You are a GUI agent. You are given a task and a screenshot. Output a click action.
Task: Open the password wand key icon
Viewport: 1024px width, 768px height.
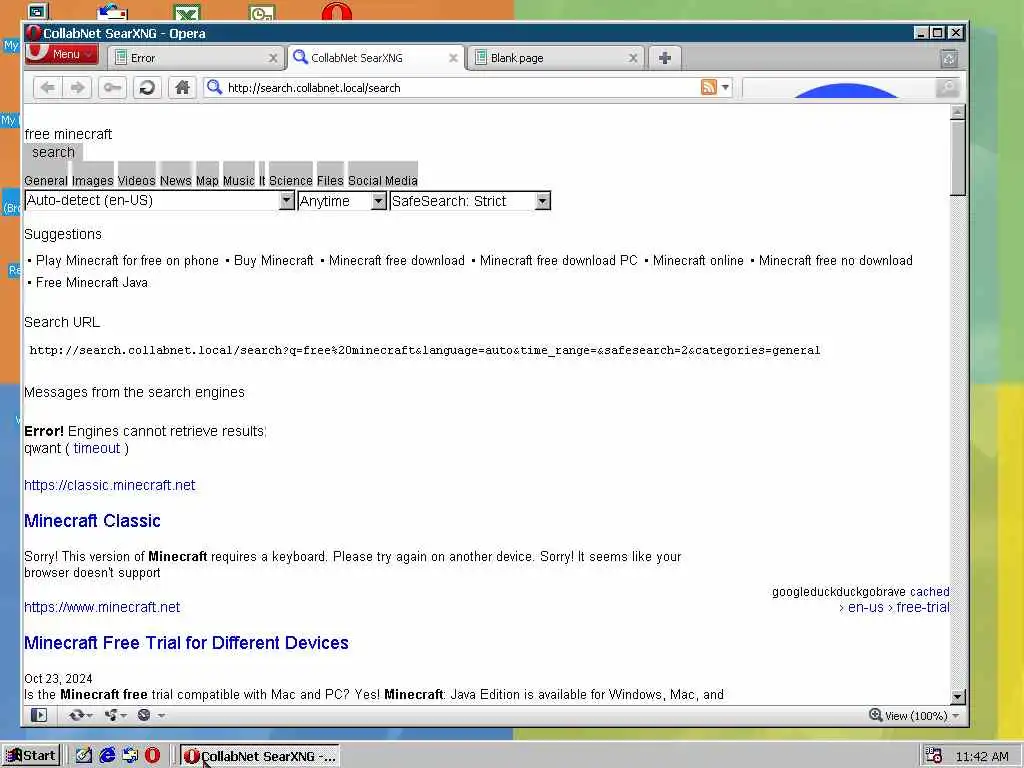tap(112, 88)
